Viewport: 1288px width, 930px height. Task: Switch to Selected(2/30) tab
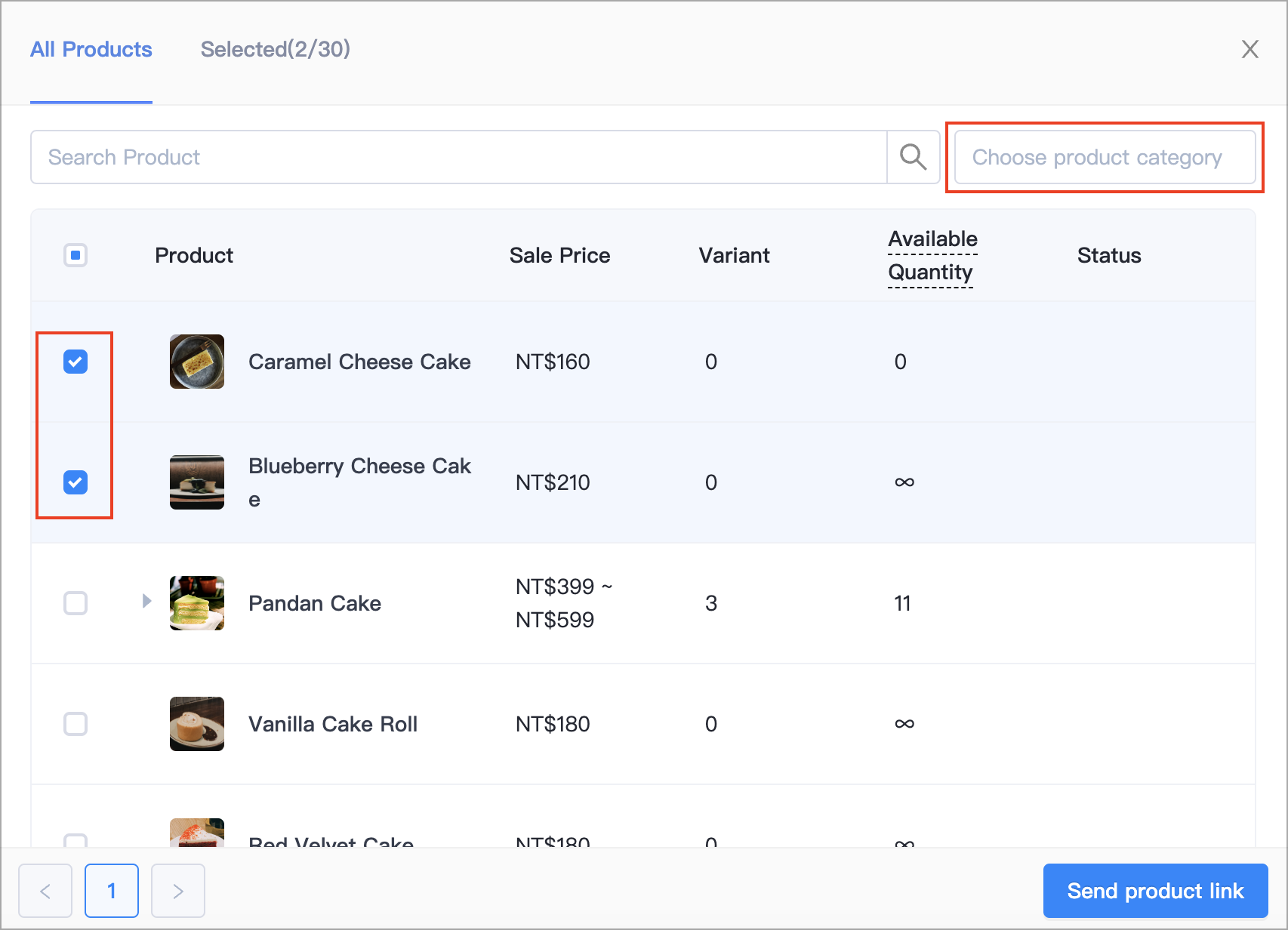[276, 49]
